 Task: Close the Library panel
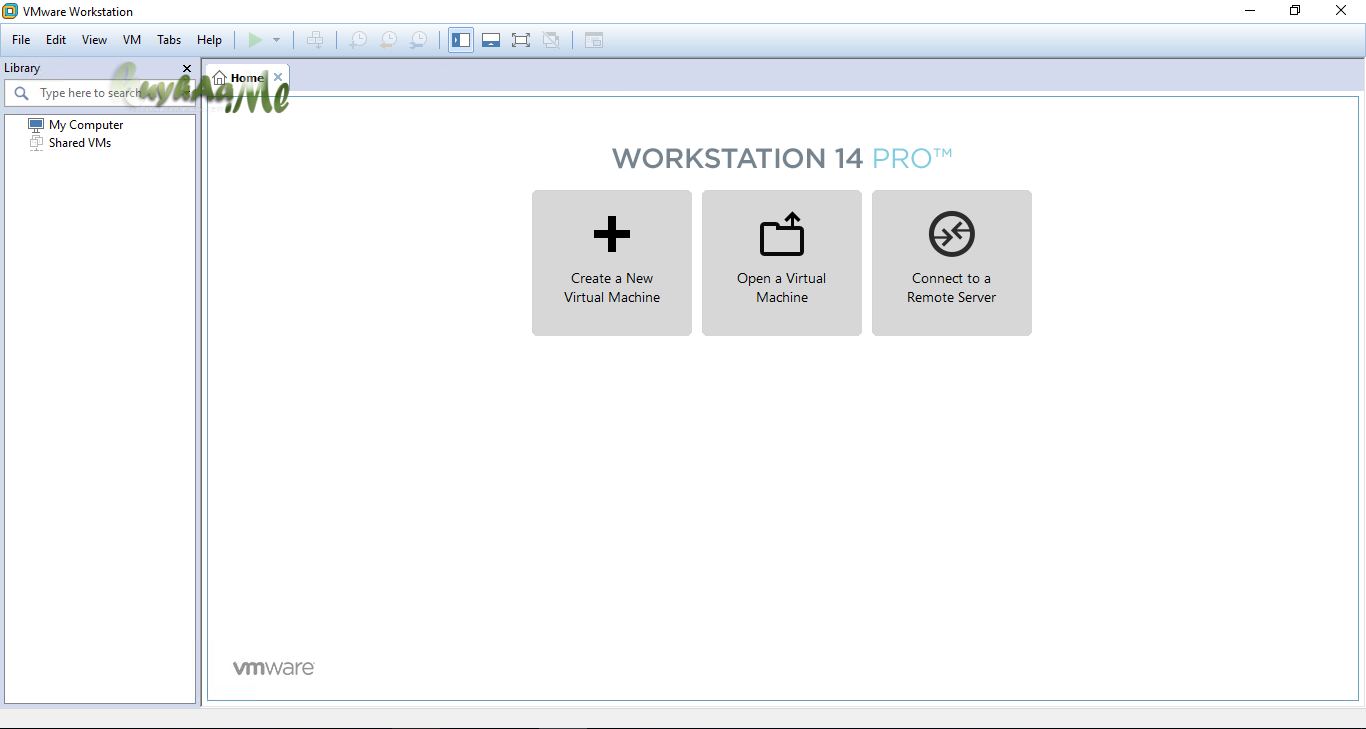[187, 68]
